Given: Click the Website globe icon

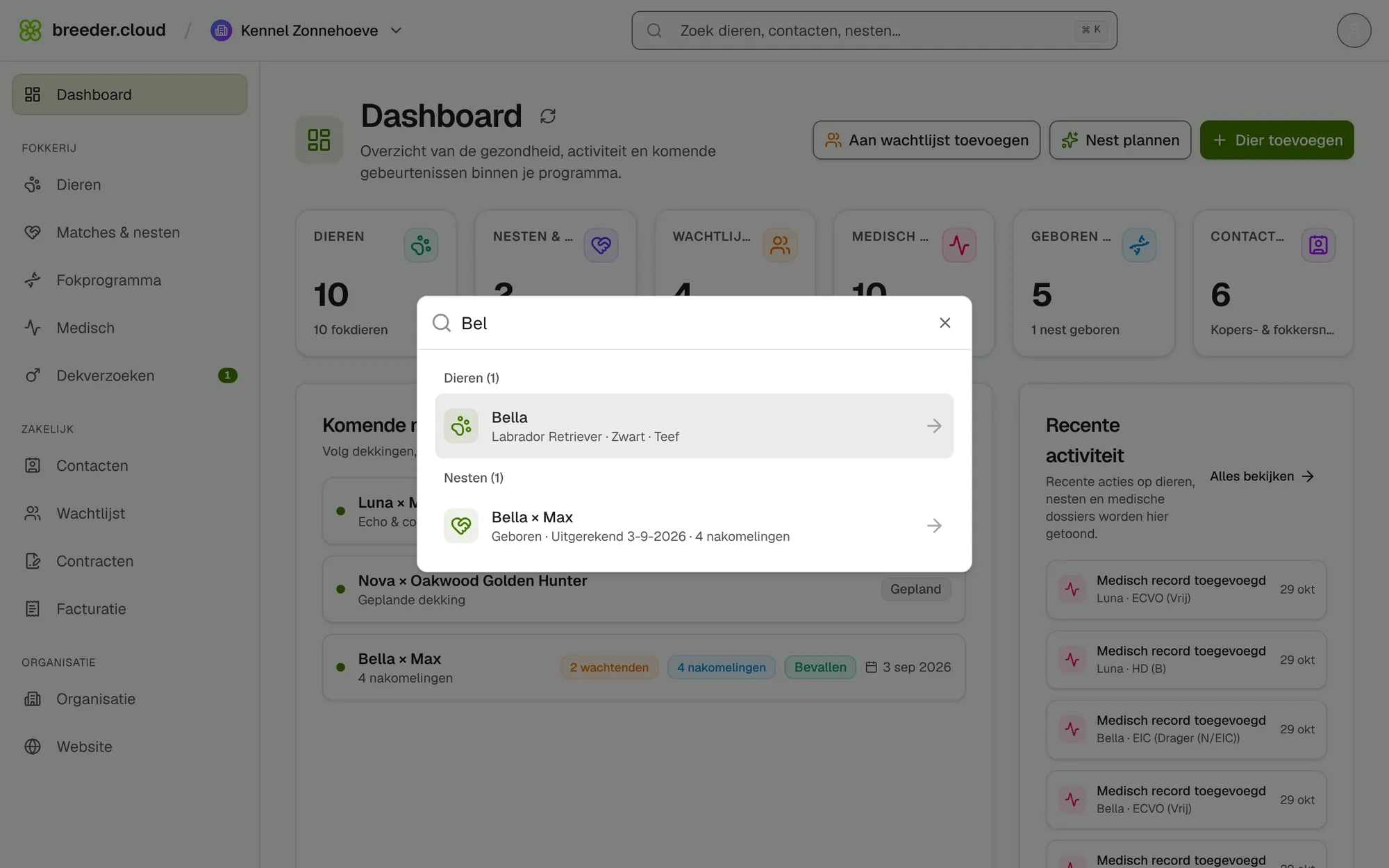Looking at the screenshot, I should click(x=33, y=747).
